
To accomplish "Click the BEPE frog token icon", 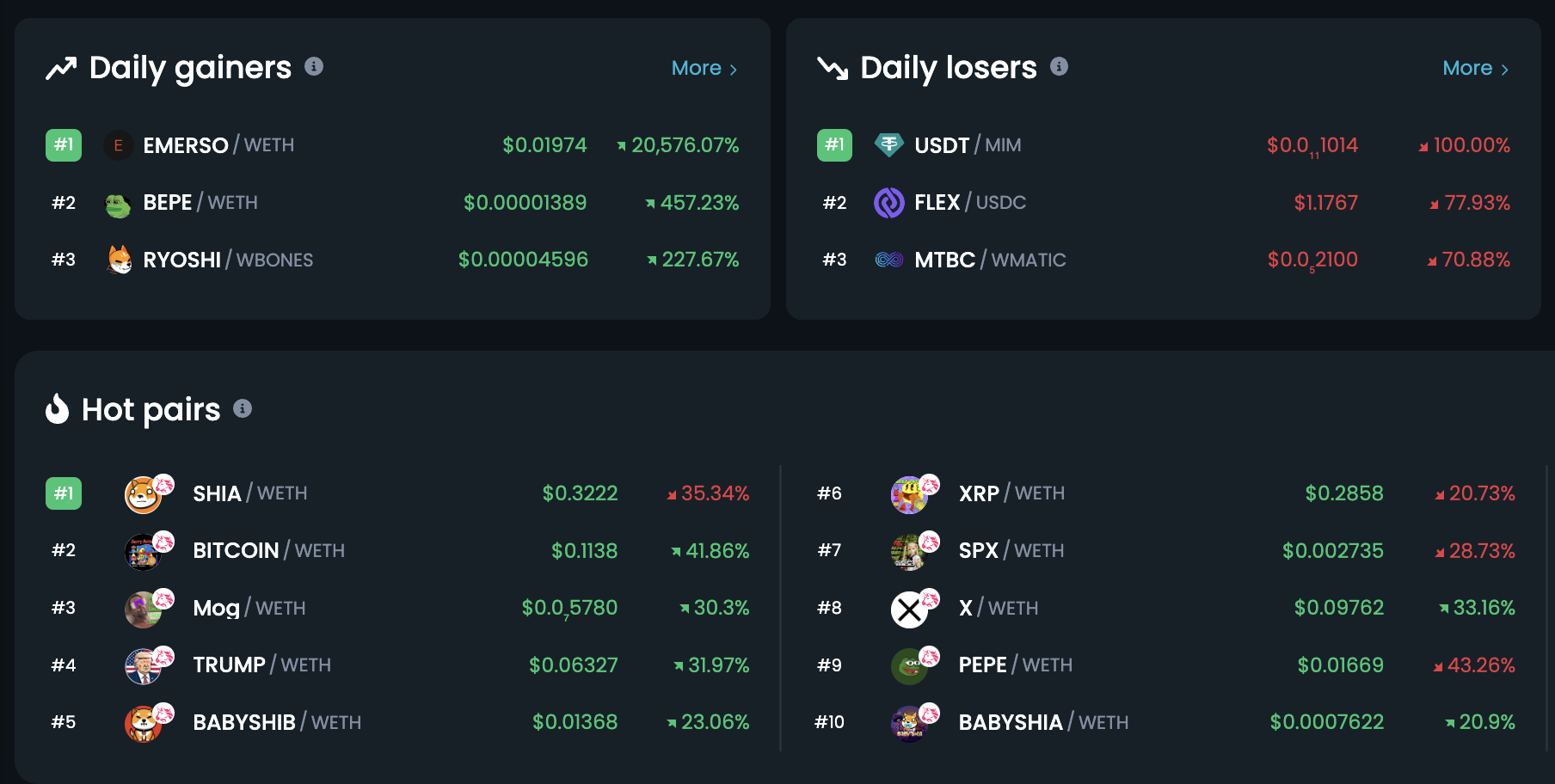I will point(118,204).
